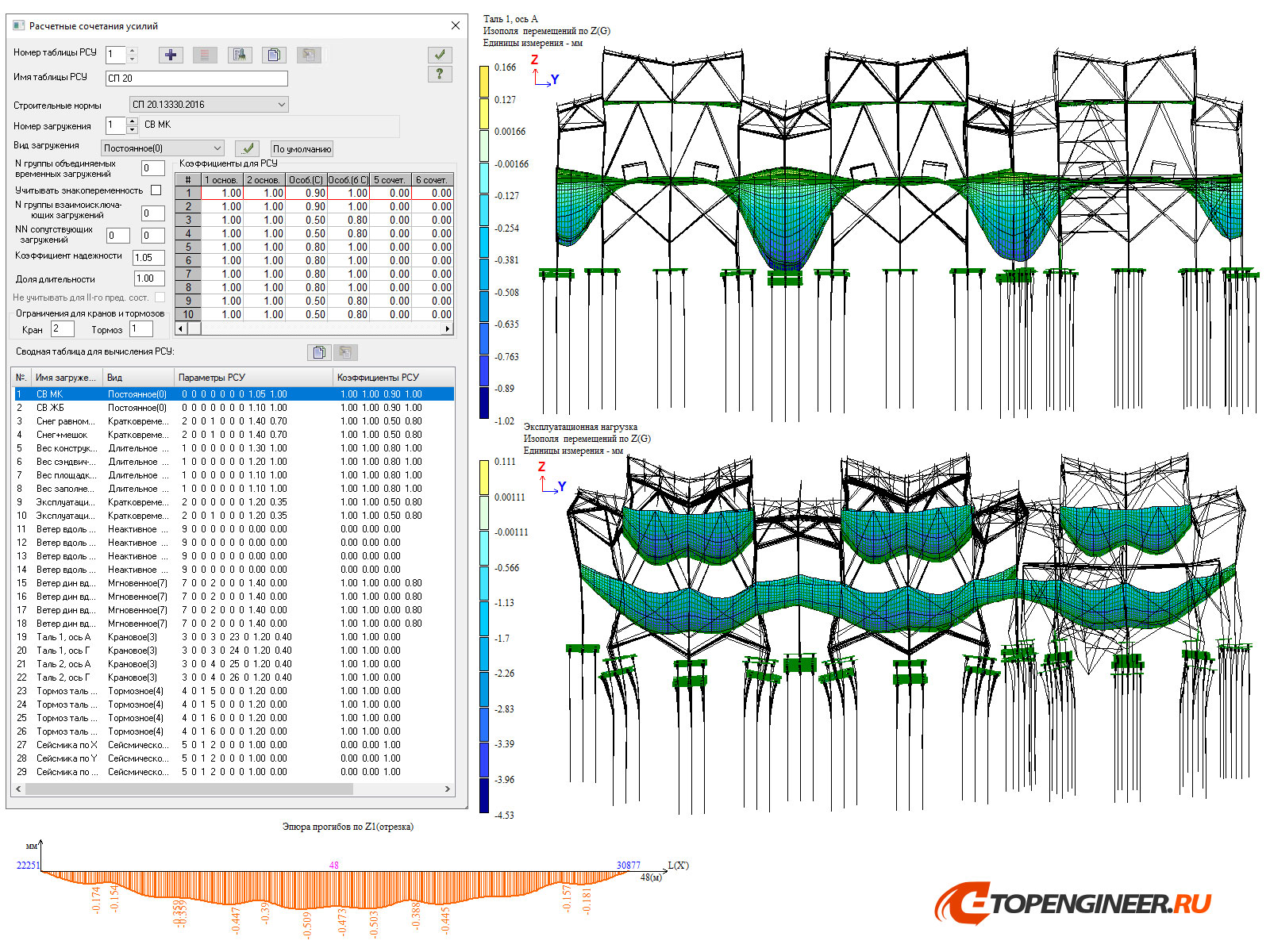Click coefficients grid left scroll arrow
The width and height of the screenshot is (1270, 952).
180,328
